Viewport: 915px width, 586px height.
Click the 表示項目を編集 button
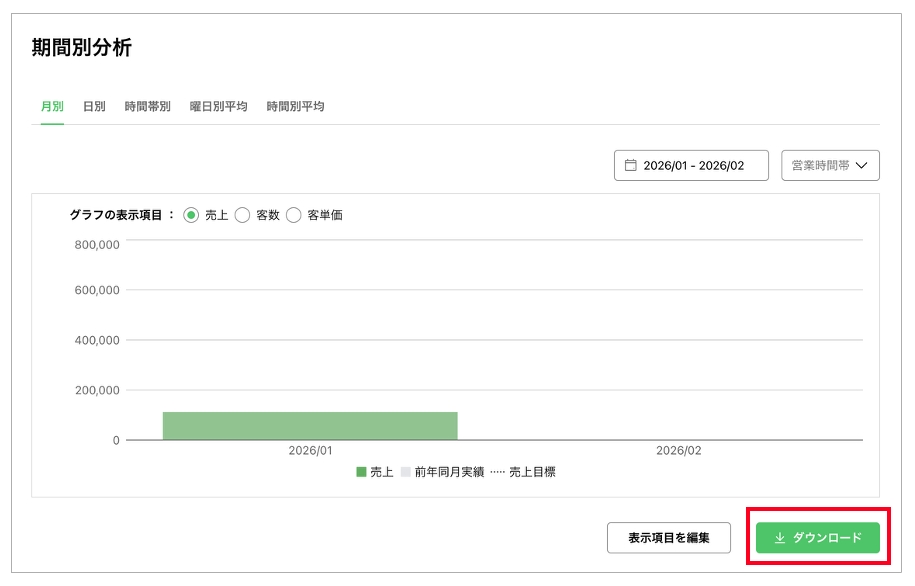click(x=669, y=538)
